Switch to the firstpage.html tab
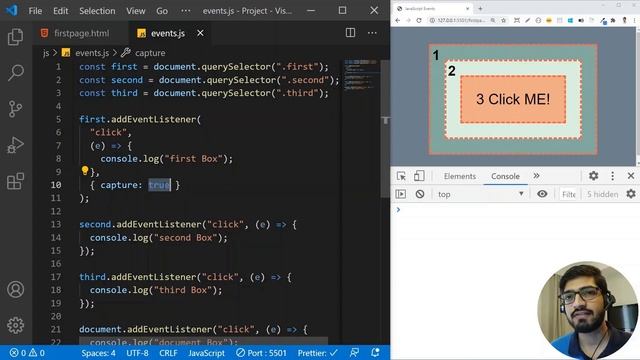Viewport: 640px width, 360px height. coord(81,33)
